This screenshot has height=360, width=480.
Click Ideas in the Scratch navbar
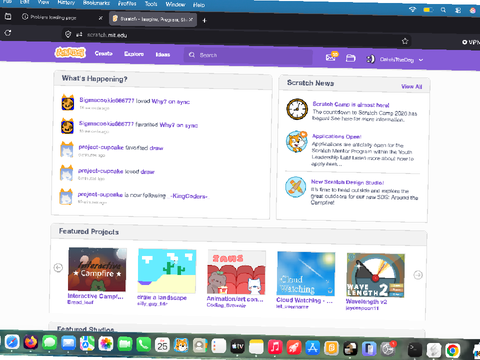[163, 54]
